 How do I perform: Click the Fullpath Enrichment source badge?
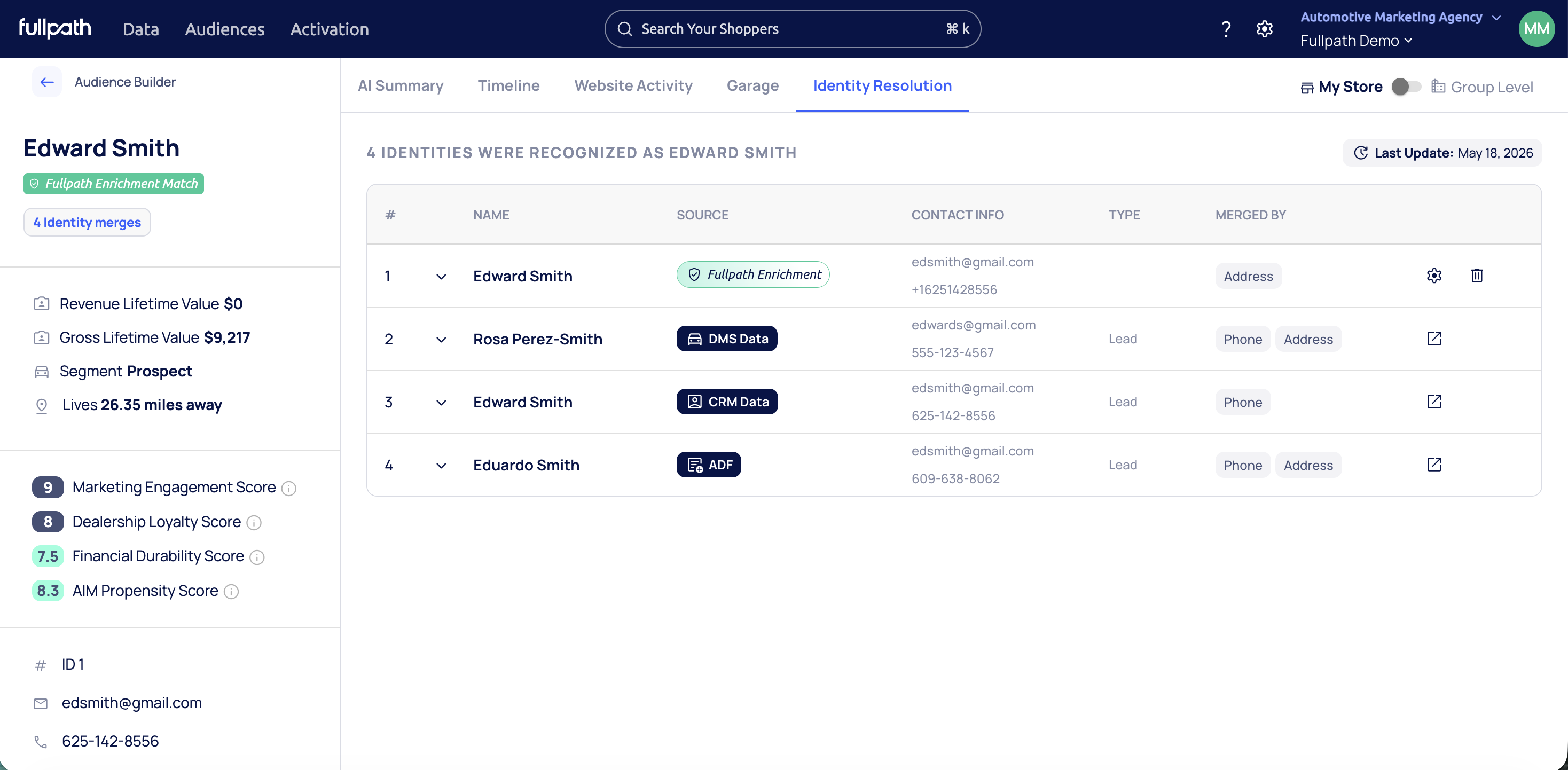click(x=753, y=274)
